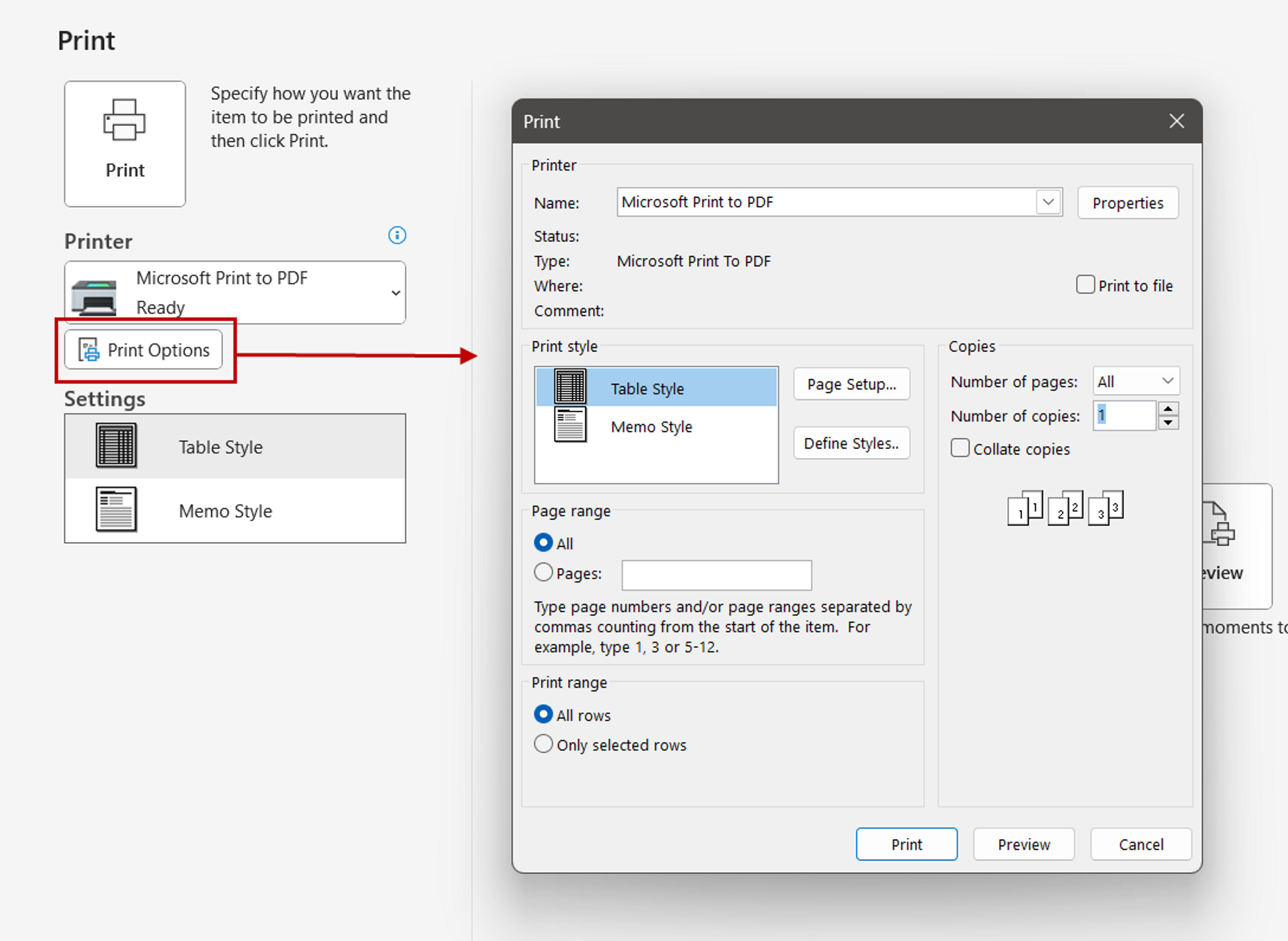Increase number of copies with up arrow
This screenshot has height=941, width=1288.
pyautogui.click(x=1168, y=409)
